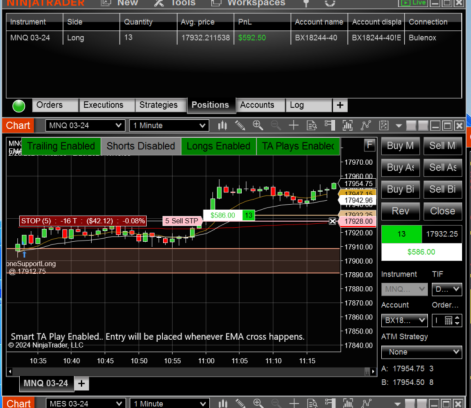Switch to the Log tab
This screenshot has height=408, width=471.
tap(309, 105)
